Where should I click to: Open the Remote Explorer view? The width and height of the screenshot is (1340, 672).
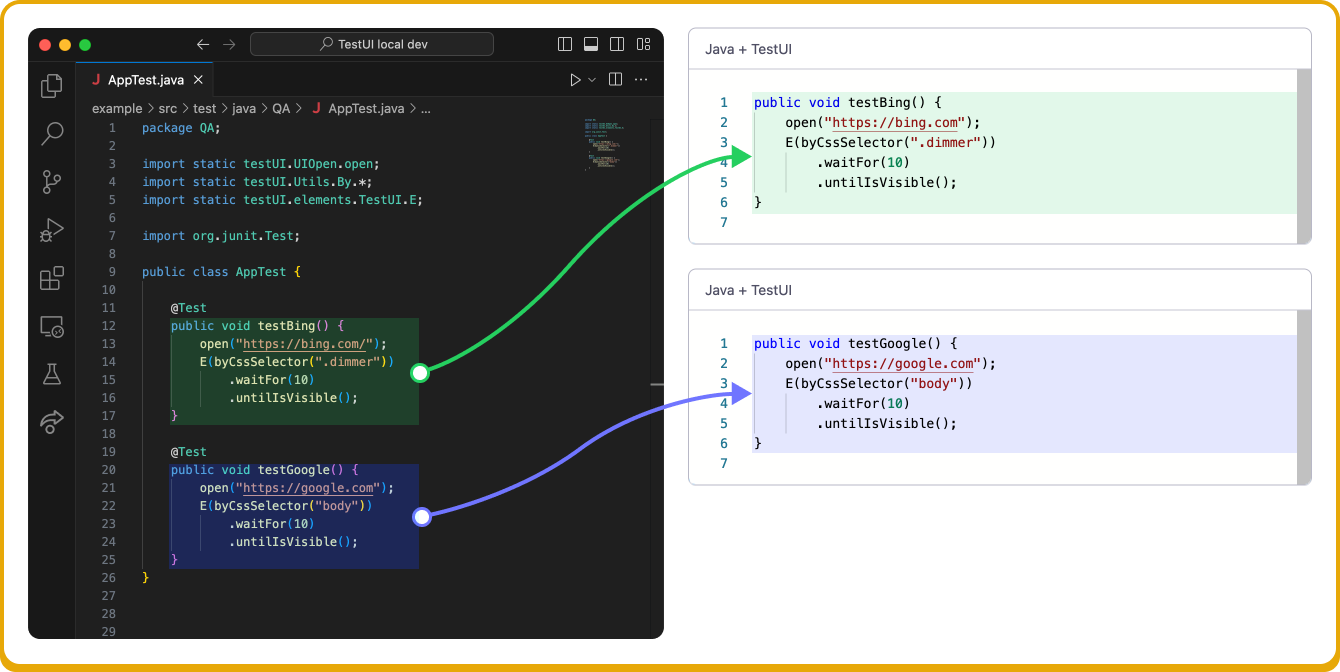(x=51, y=326)
